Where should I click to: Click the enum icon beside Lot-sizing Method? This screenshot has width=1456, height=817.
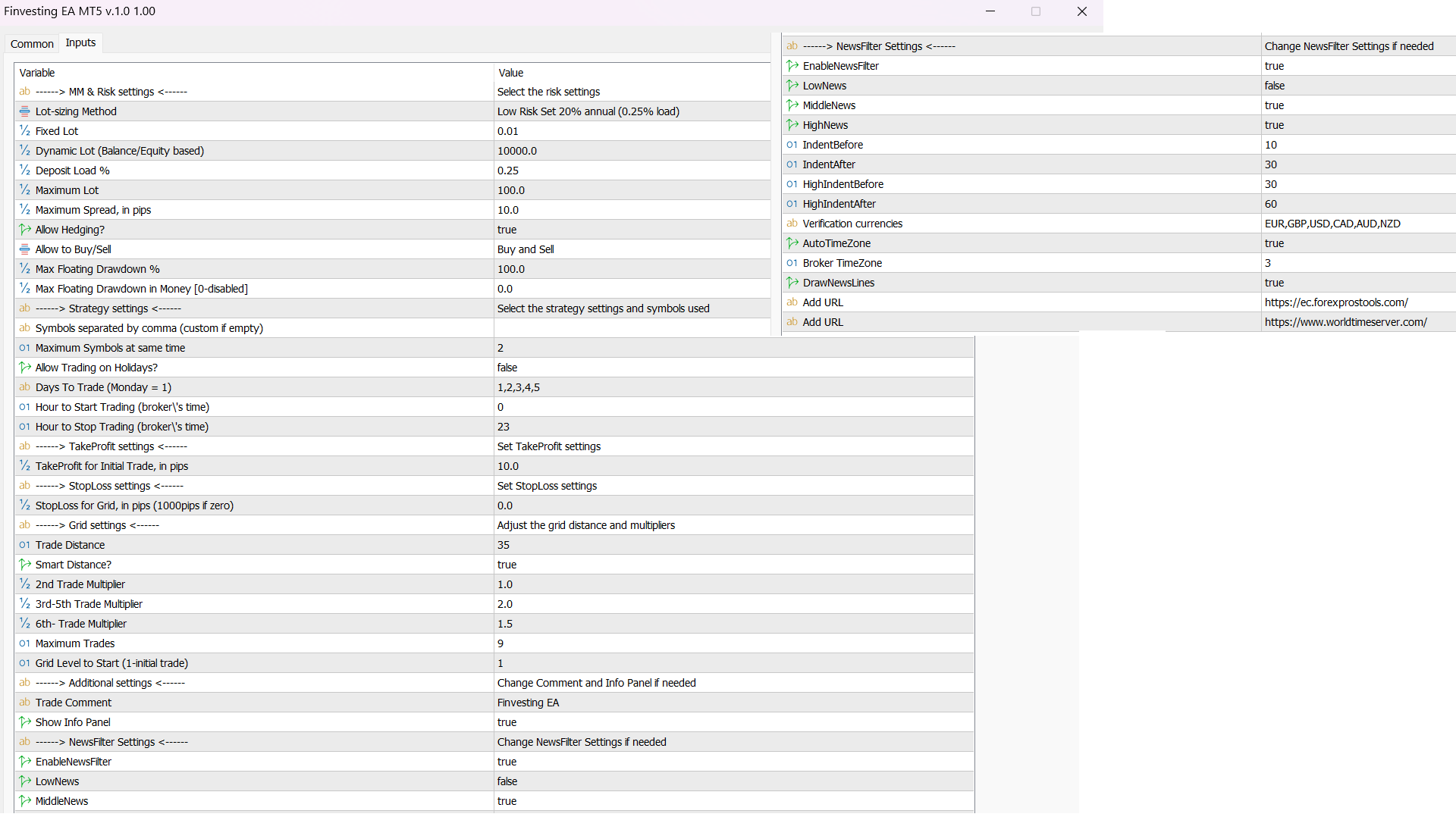(x=25, y=111)
